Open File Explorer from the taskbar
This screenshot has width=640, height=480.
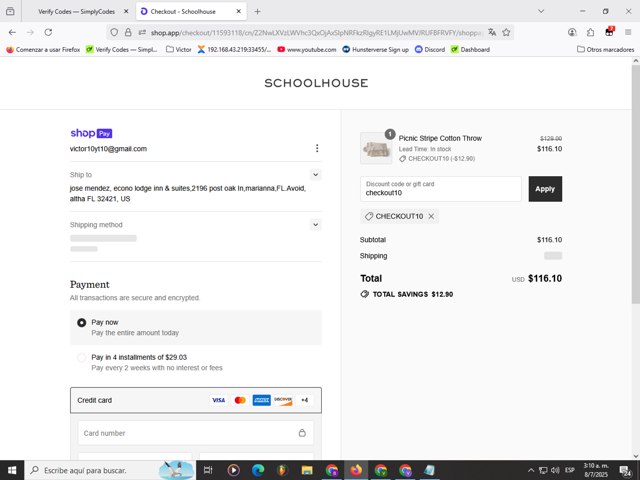(307, 470)
